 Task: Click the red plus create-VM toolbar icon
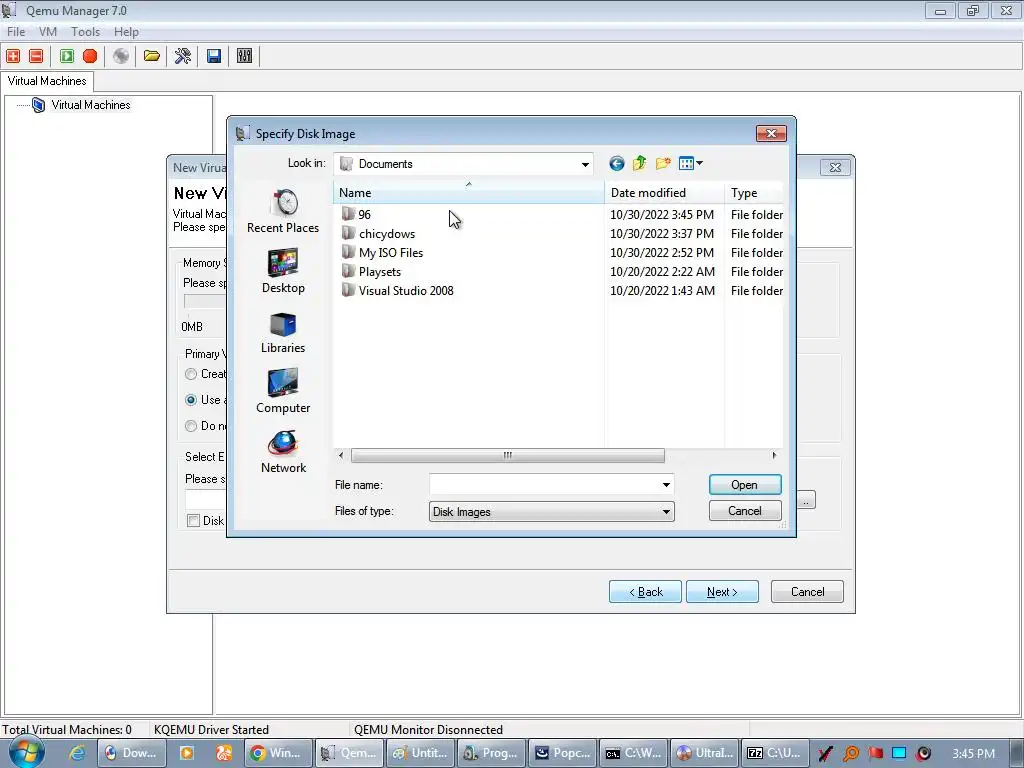click(x=13, y=56)
